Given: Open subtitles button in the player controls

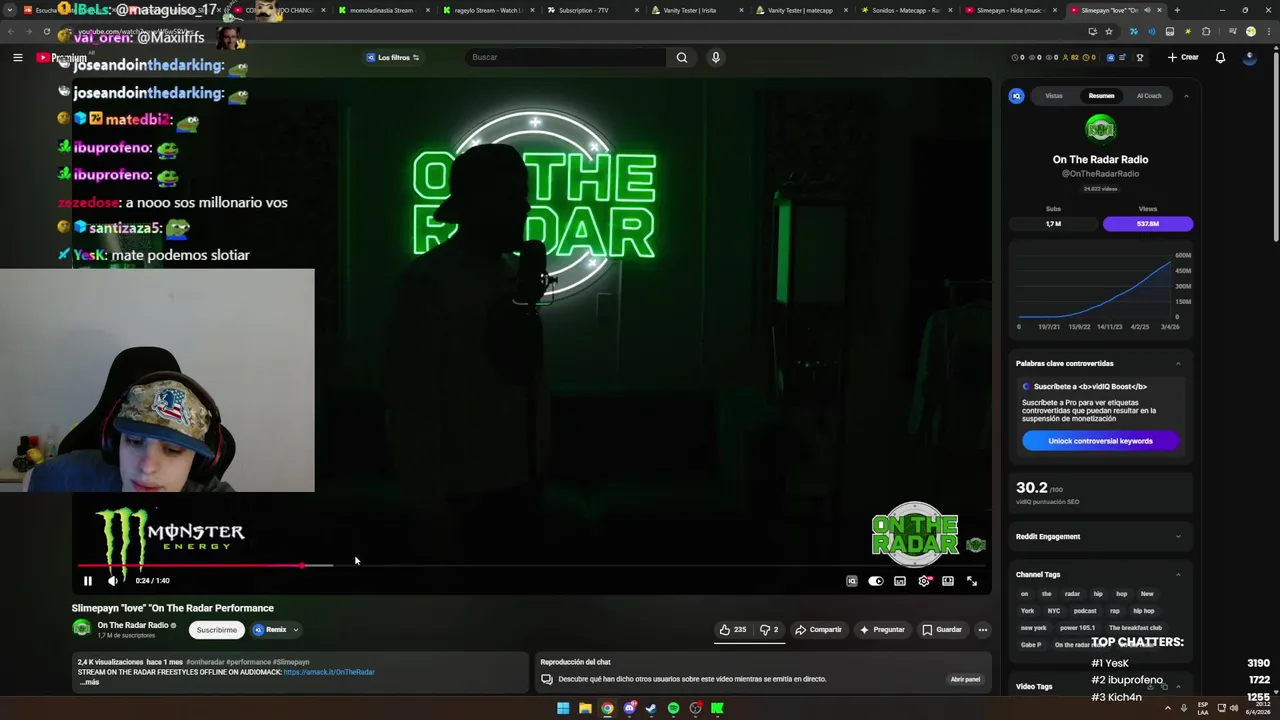Looking at the screenshot, I should [900, 581].
